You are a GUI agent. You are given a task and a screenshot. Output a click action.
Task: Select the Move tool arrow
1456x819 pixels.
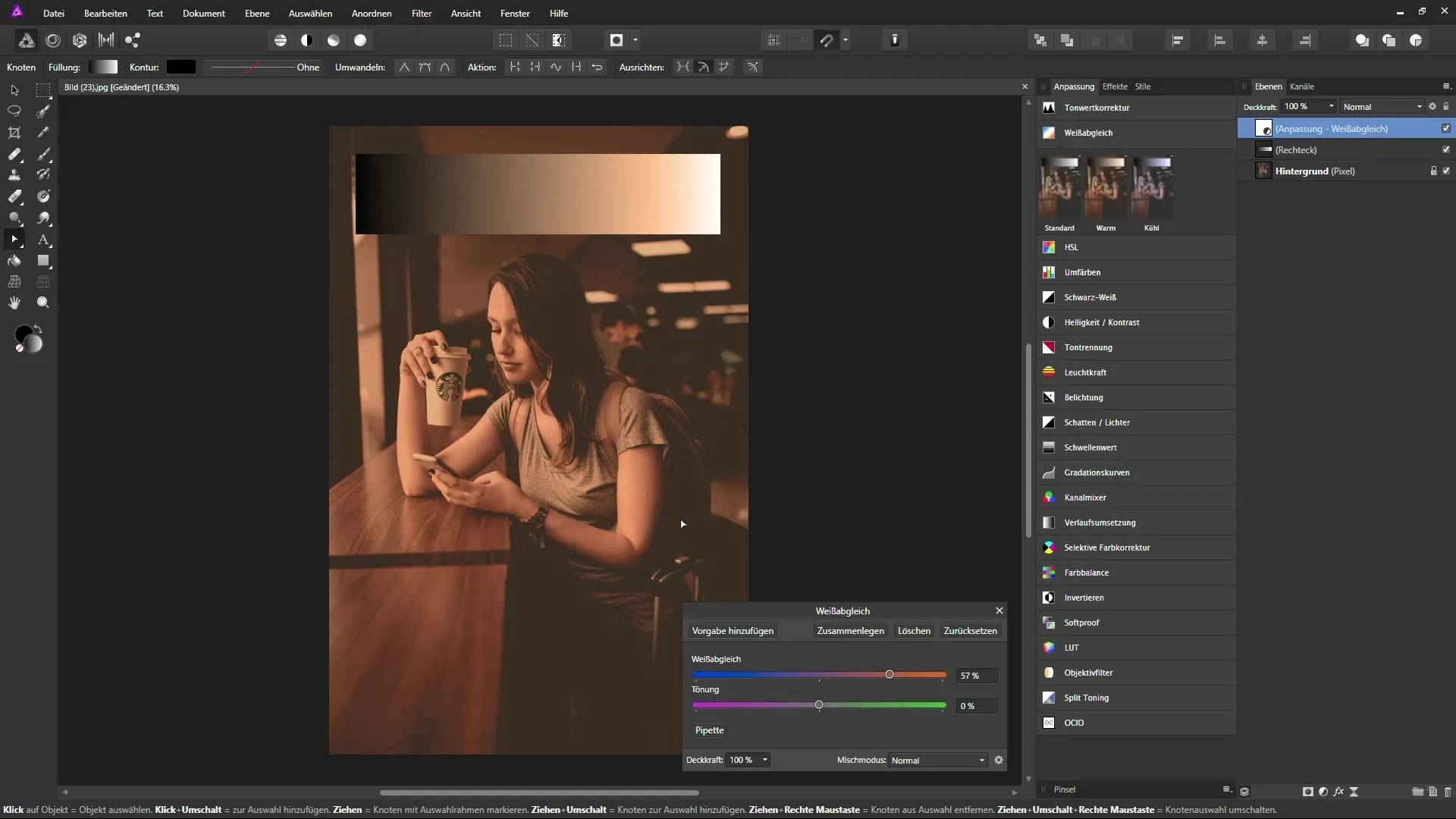(x=14, y=89)
